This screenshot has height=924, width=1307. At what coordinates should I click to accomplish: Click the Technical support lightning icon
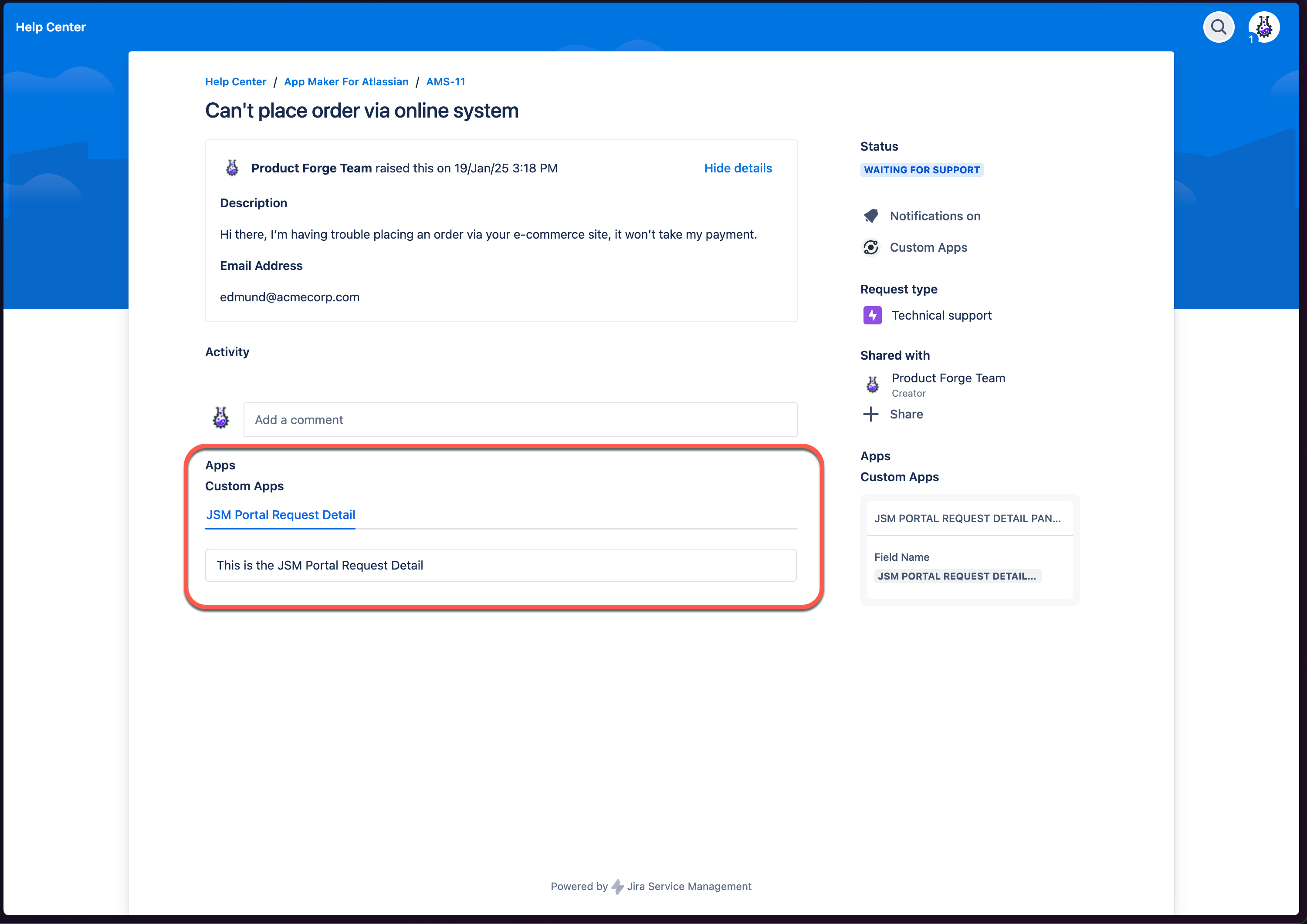(x=873, y=315)
